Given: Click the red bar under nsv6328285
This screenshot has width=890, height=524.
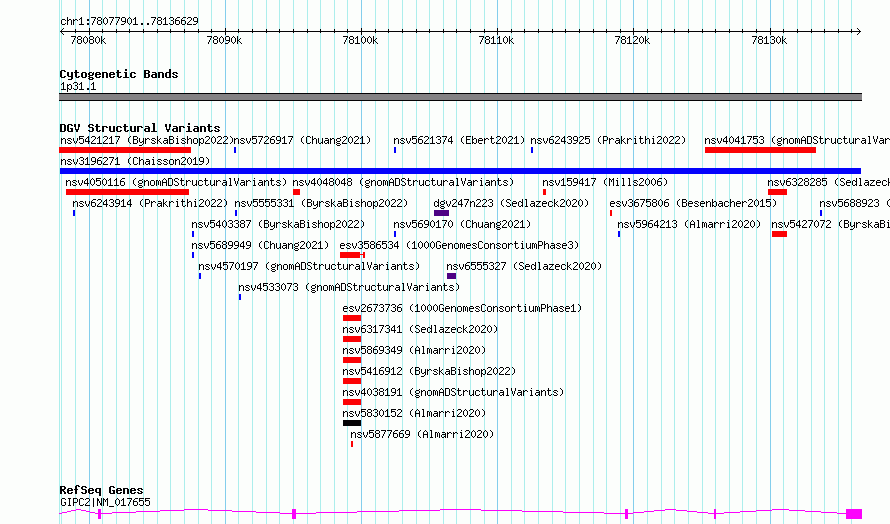Looking at the screenshot, I should point(778,192).
